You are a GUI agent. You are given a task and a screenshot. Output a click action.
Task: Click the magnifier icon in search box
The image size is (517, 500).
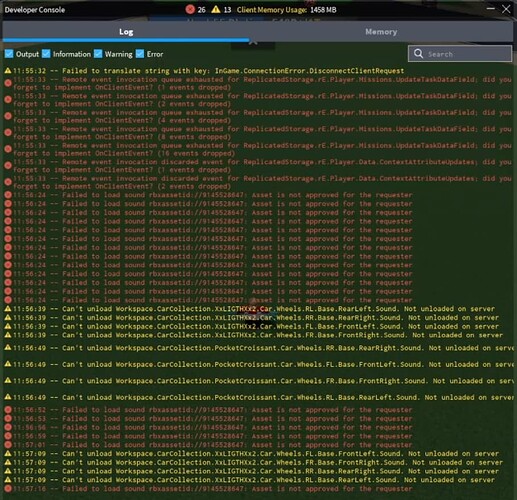[x=418, y=54]
